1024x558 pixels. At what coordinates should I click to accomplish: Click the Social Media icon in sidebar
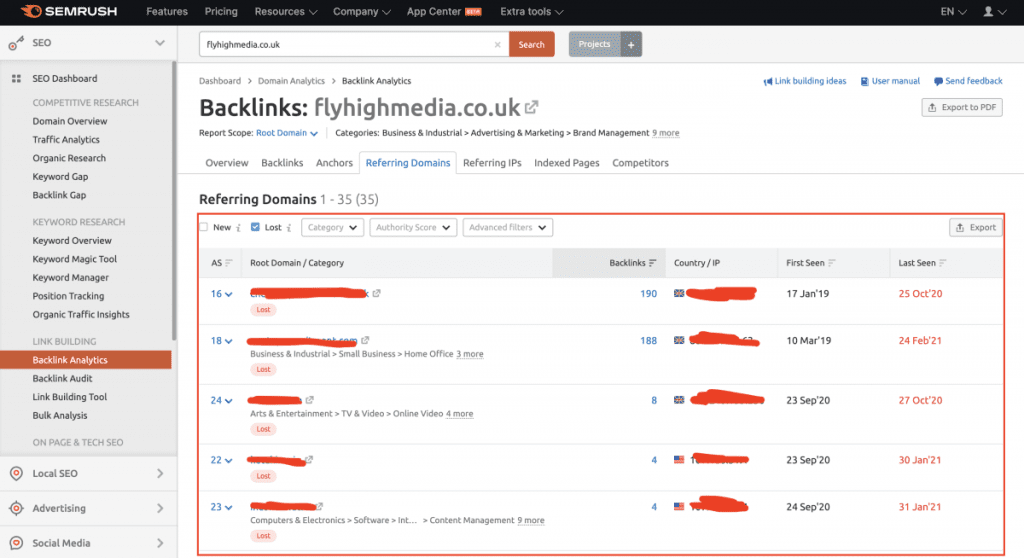click(x=16, y=543)
